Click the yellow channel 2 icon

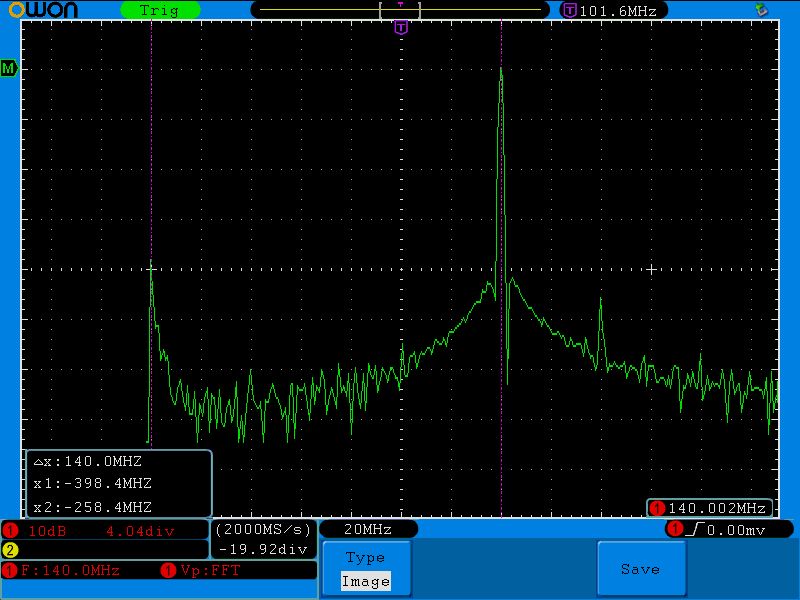tap(10, 550)
